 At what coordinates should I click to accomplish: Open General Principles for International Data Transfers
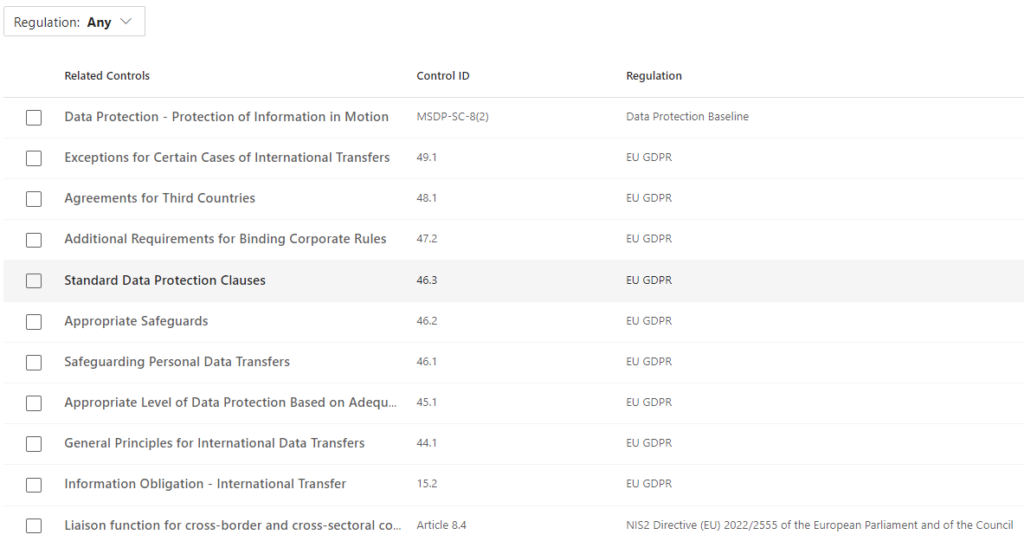(x=214, y=443)
